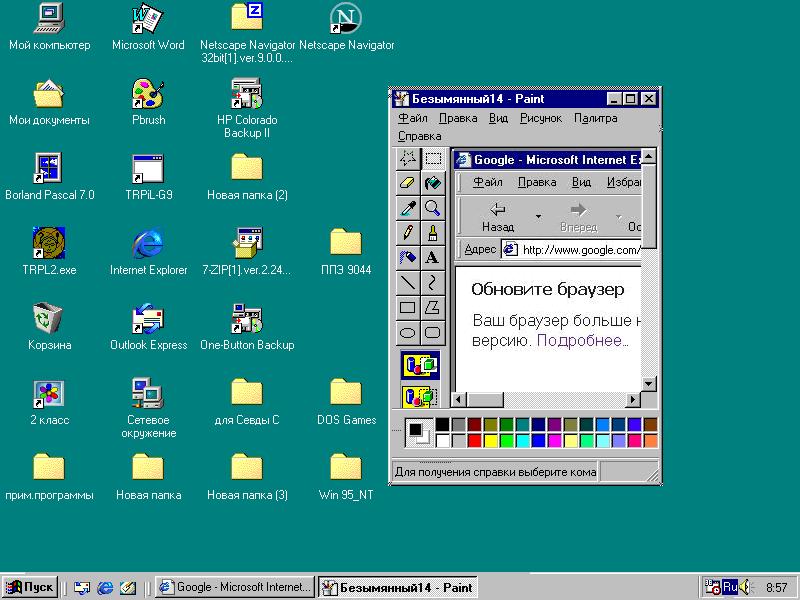Pick the red color swatch in palette
The height and width of the screenshot is (600, 800).
click(474, 440)
